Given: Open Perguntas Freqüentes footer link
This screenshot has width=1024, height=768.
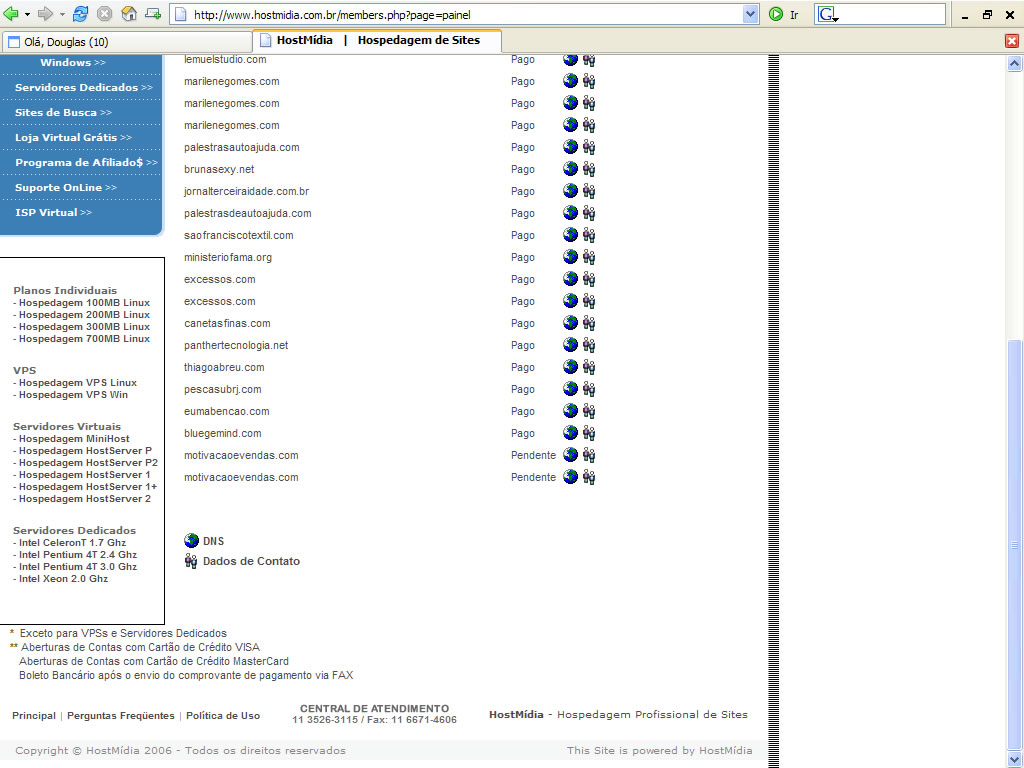Looking at the screenshot, I should tap(121, 716).
